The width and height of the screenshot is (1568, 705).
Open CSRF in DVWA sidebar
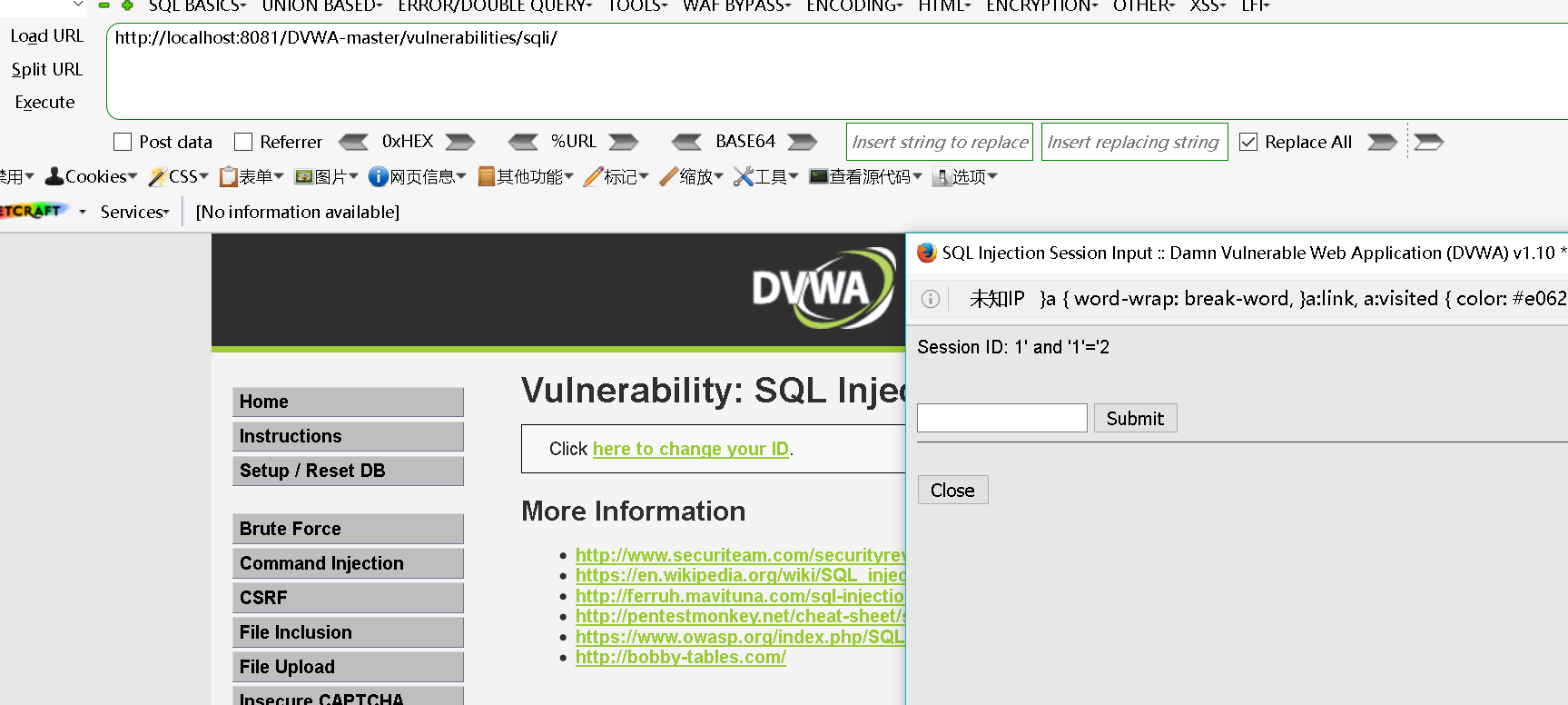coord(348,598)
